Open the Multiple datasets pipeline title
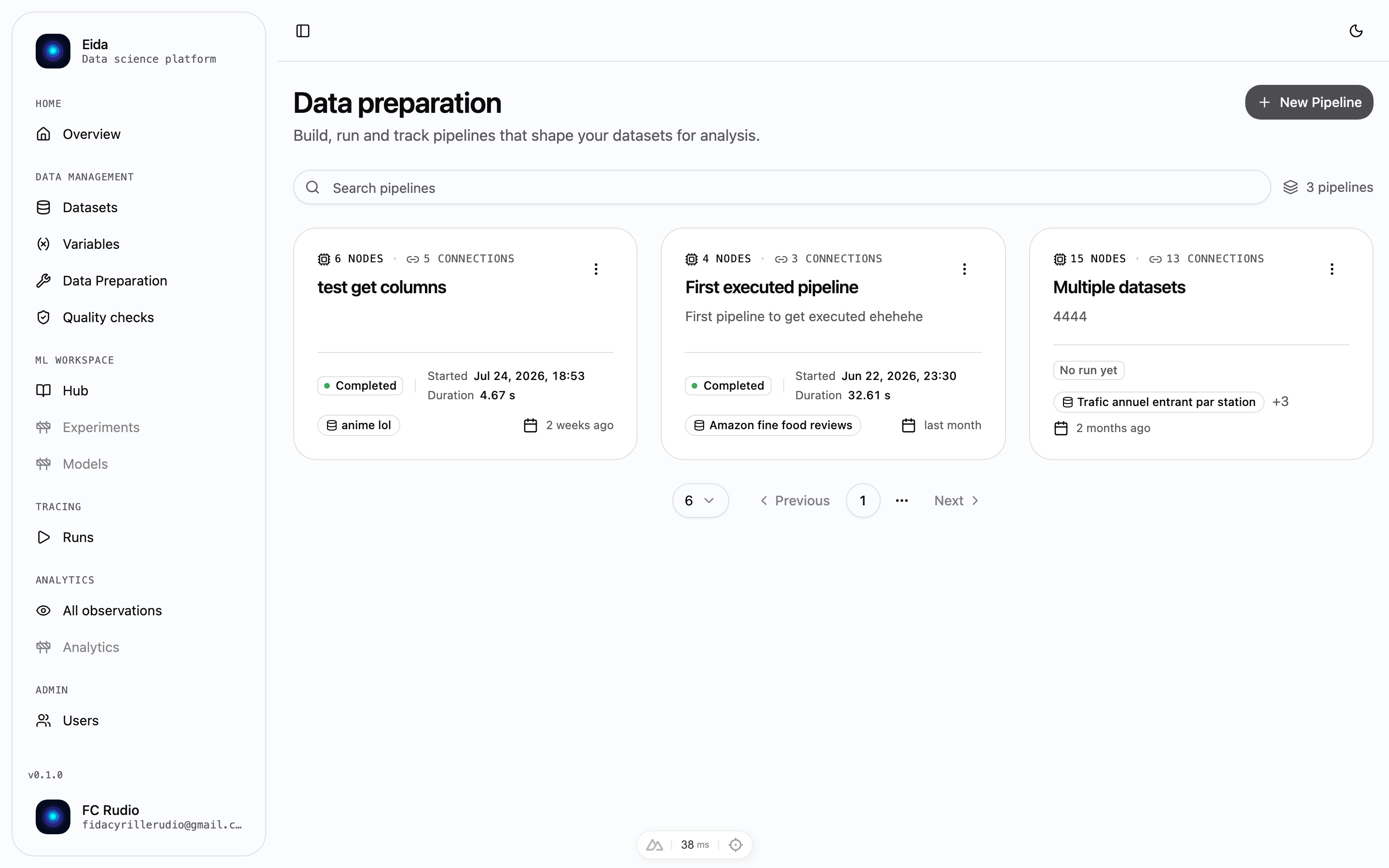This screenshot has width=1389, height=868. [x=1118, y=287]
